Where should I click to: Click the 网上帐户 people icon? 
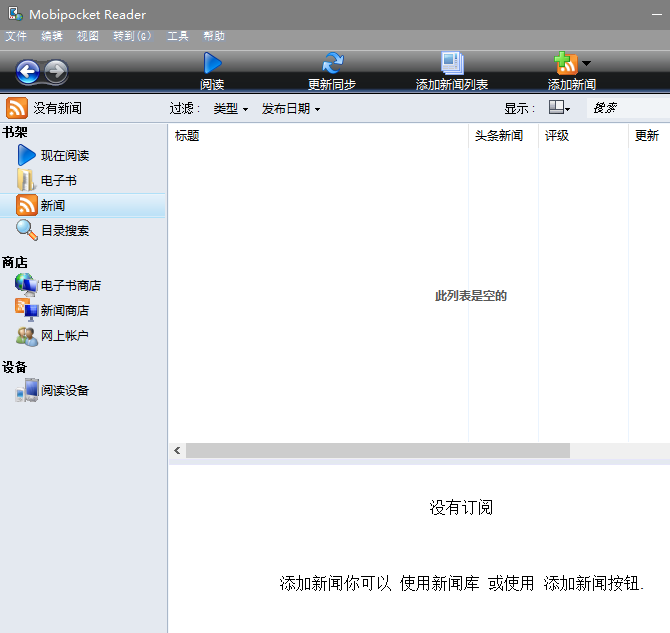(26, 336)
